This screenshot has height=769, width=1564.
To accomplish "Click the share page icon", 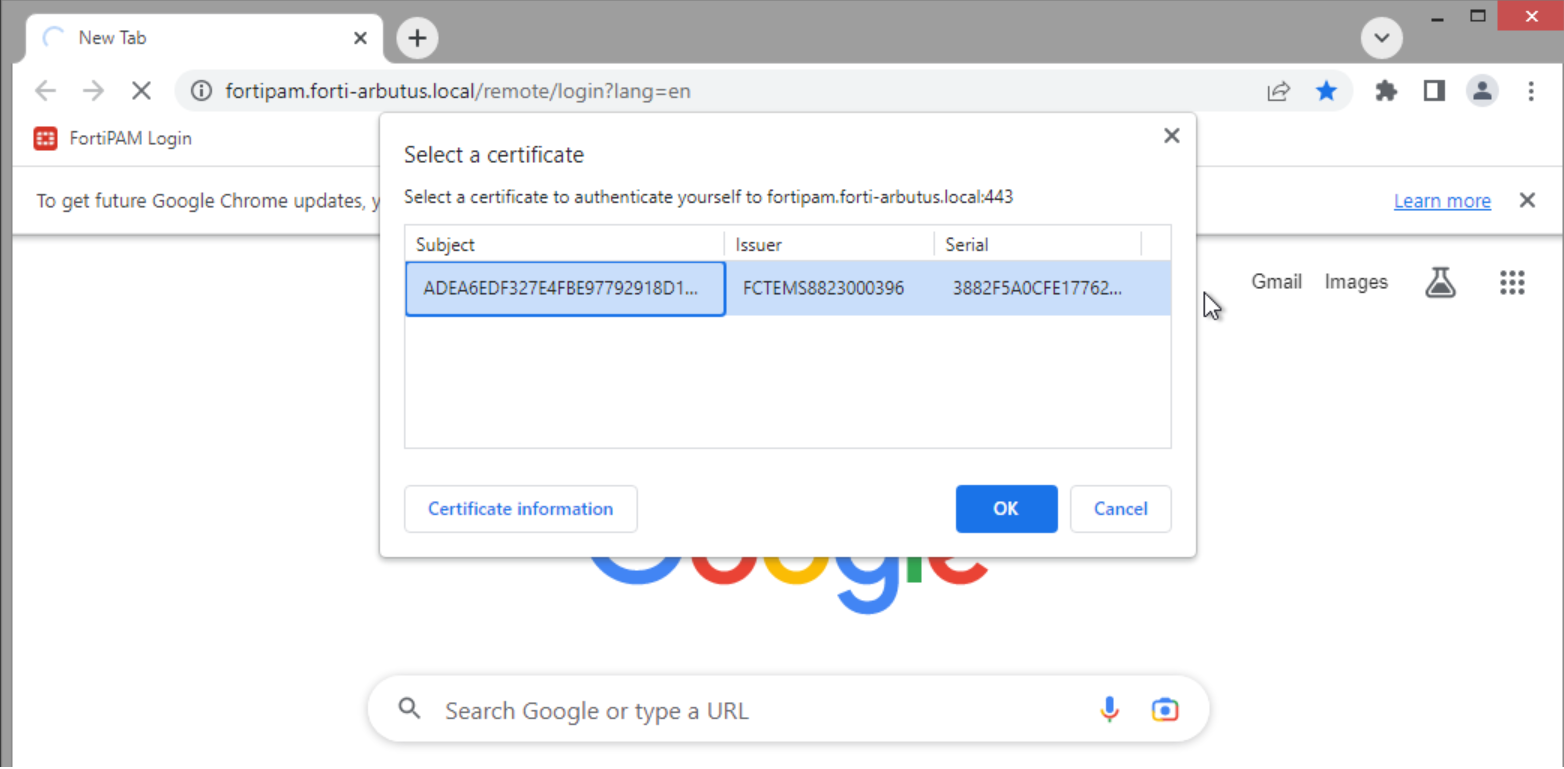I will point(1278,90).
